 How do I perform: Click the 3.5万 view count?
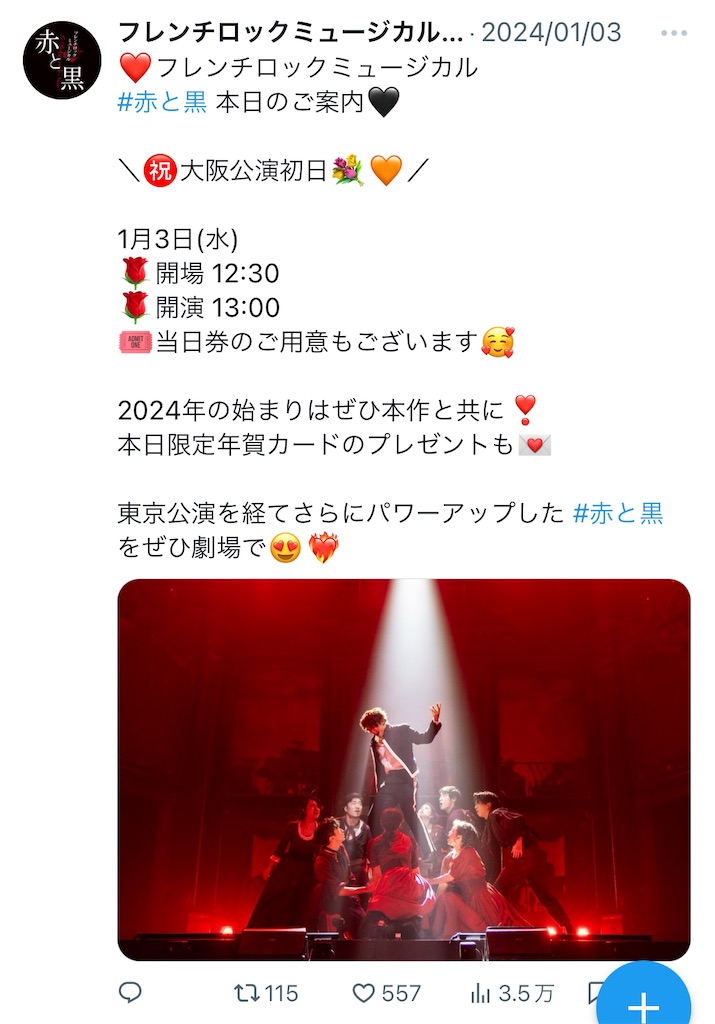point(526,993)
